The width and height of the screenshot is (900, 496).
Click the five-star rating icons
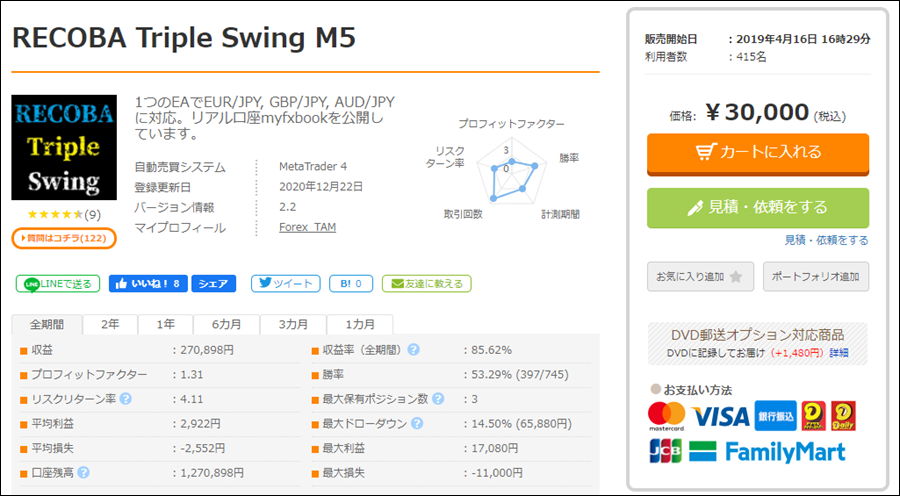tap(55, 215)
